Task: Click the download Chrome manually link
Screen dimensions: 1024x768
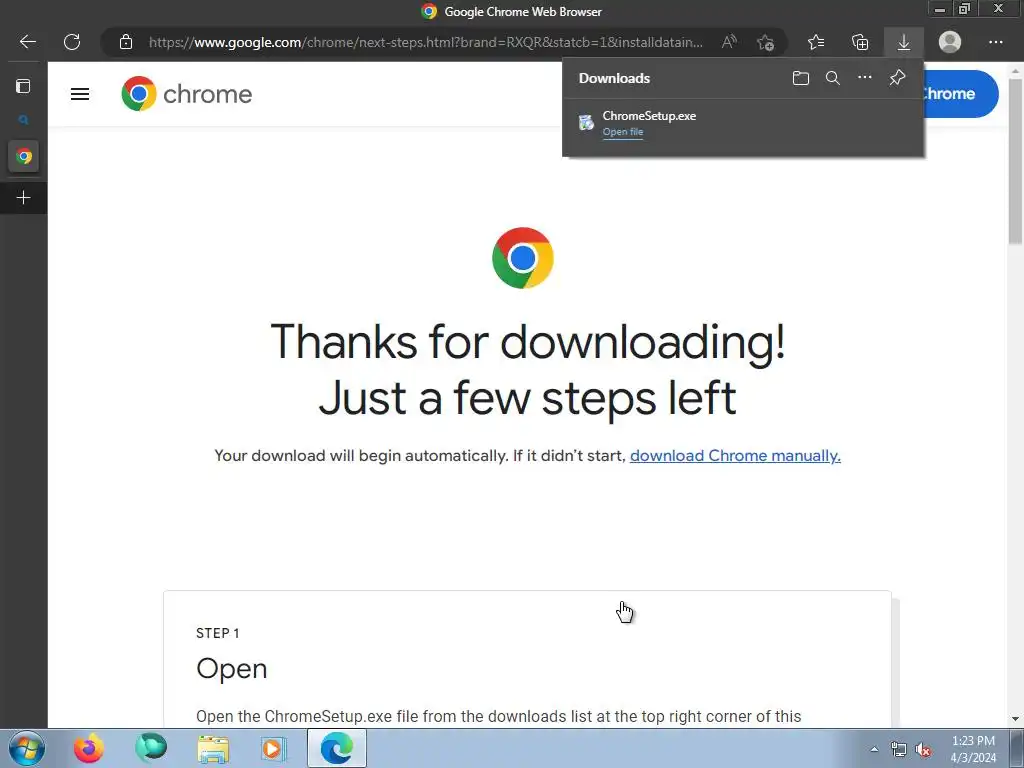Action: tap(735, 456)
